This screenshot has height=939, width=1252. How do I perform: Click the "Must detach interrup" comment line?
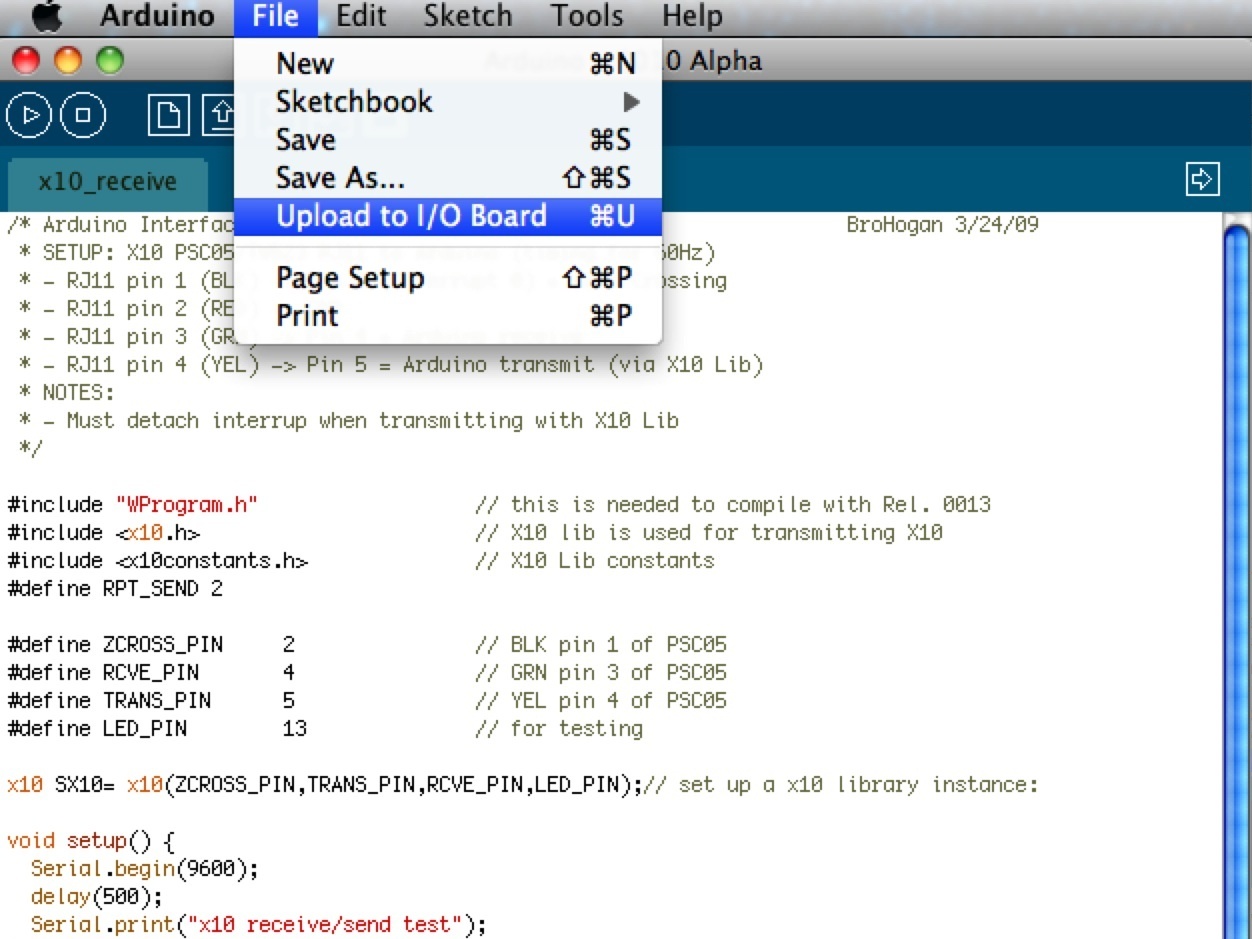[x=349, y=420]
